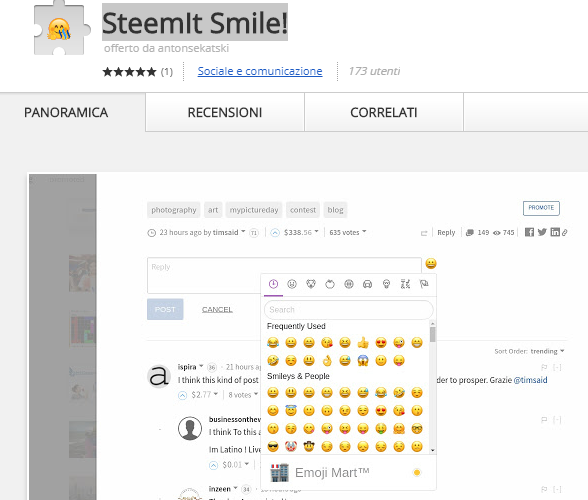
Task: Open the Sociale e comunicazione category link
Action: click(260, 71)
